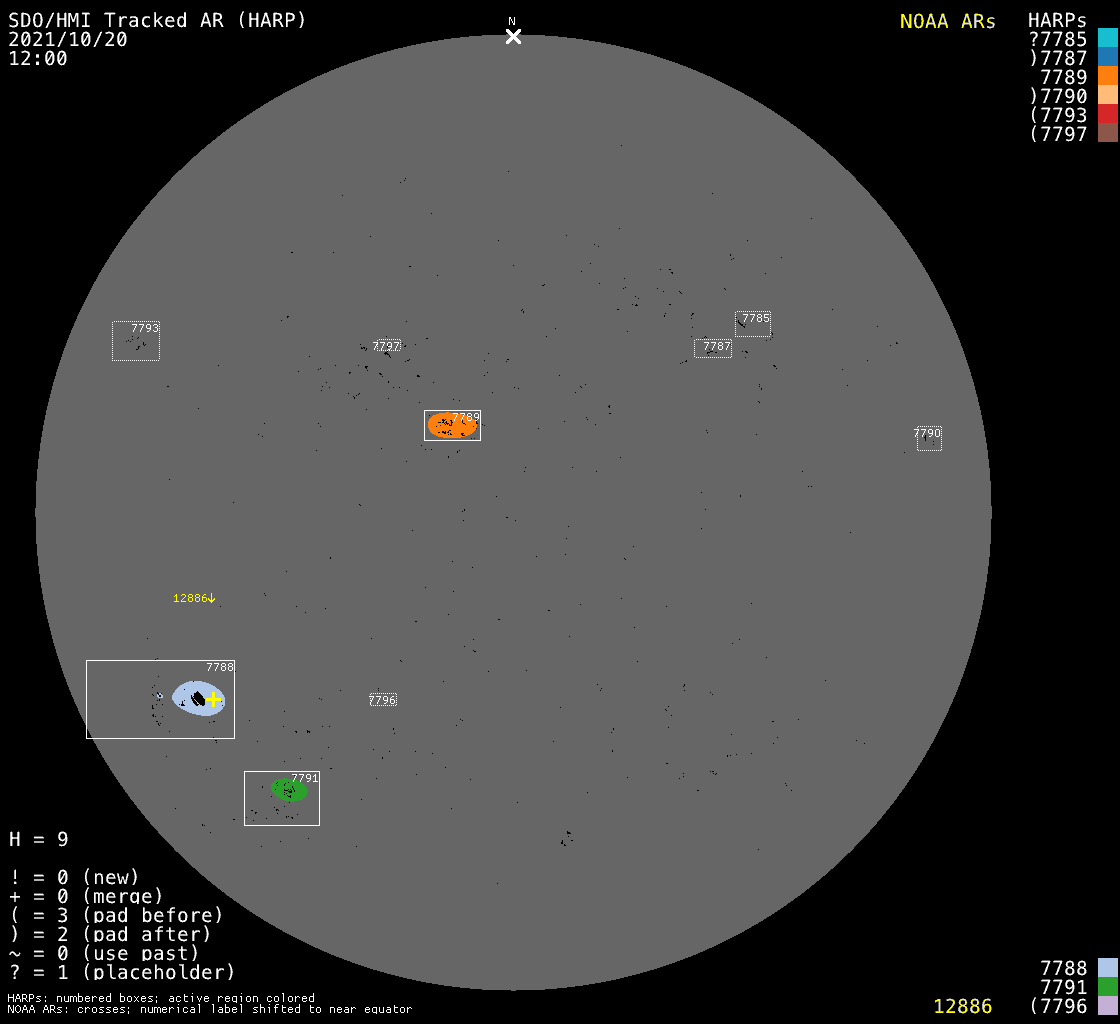Select the red swatch next to 7793
Viewport: 1120px width, 1024px height.
pyautogui.click(x=1107, y=114)
